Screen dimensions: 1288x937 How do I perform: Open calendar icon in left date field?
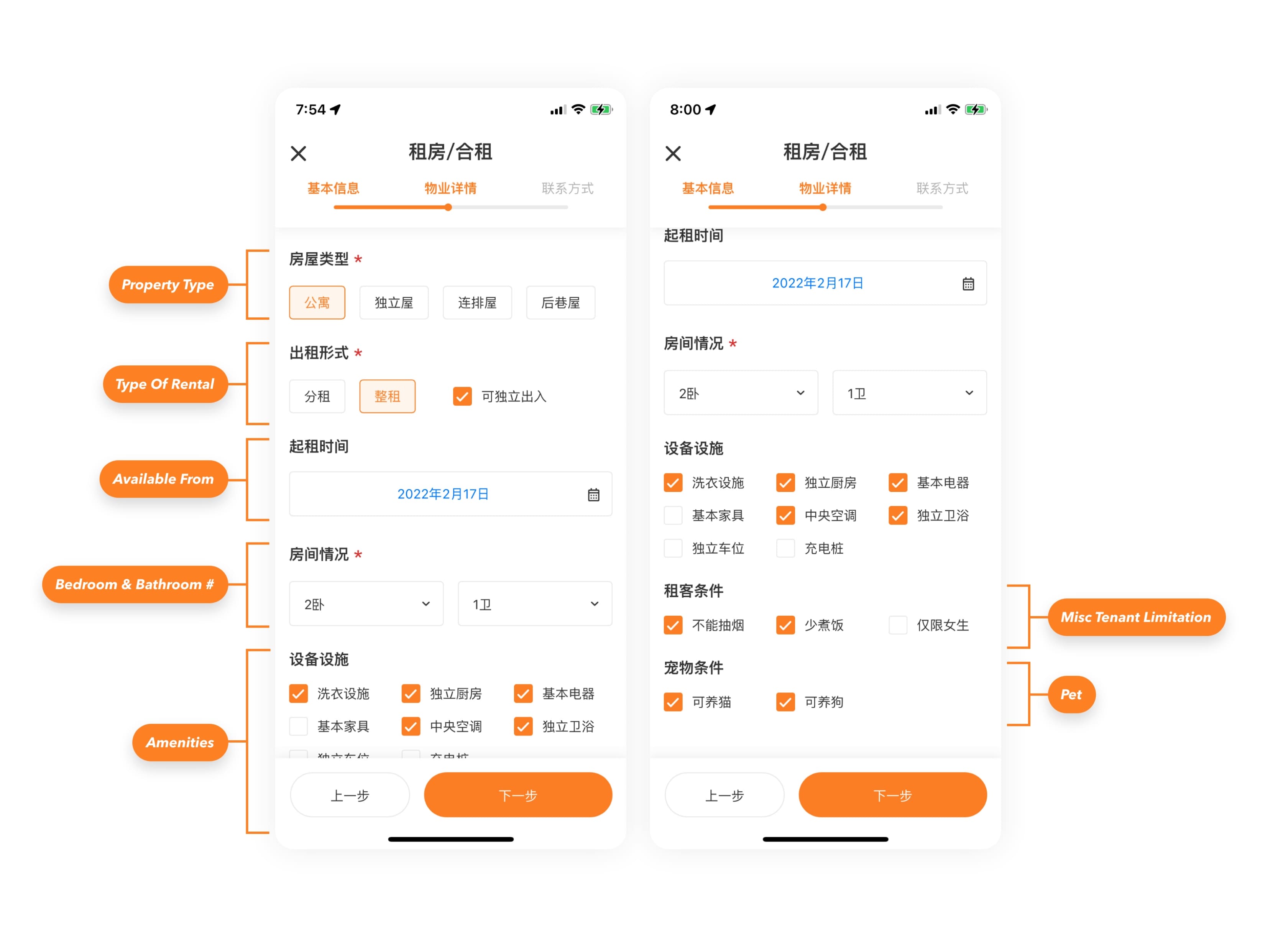coord(593,495)
